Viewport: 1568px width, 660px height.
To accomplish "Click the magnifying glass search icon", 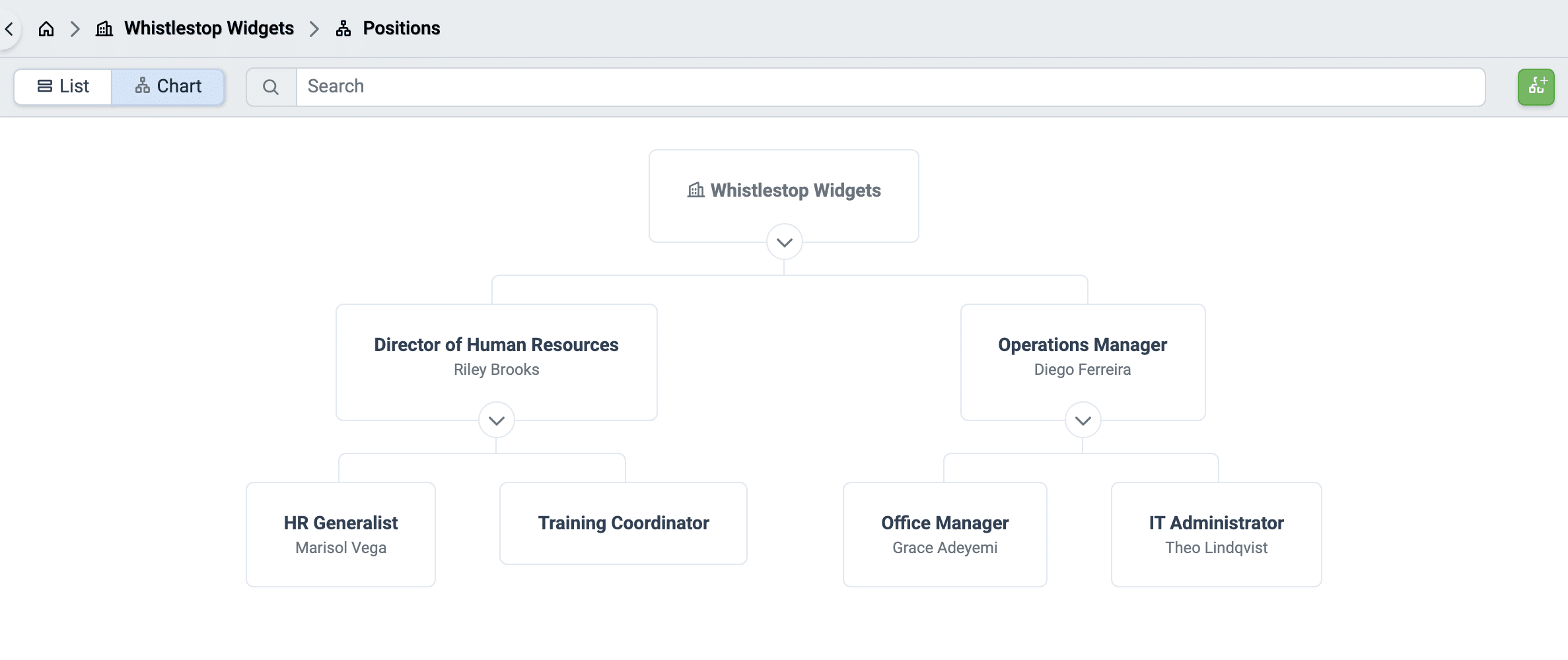I will coord(271,87).
